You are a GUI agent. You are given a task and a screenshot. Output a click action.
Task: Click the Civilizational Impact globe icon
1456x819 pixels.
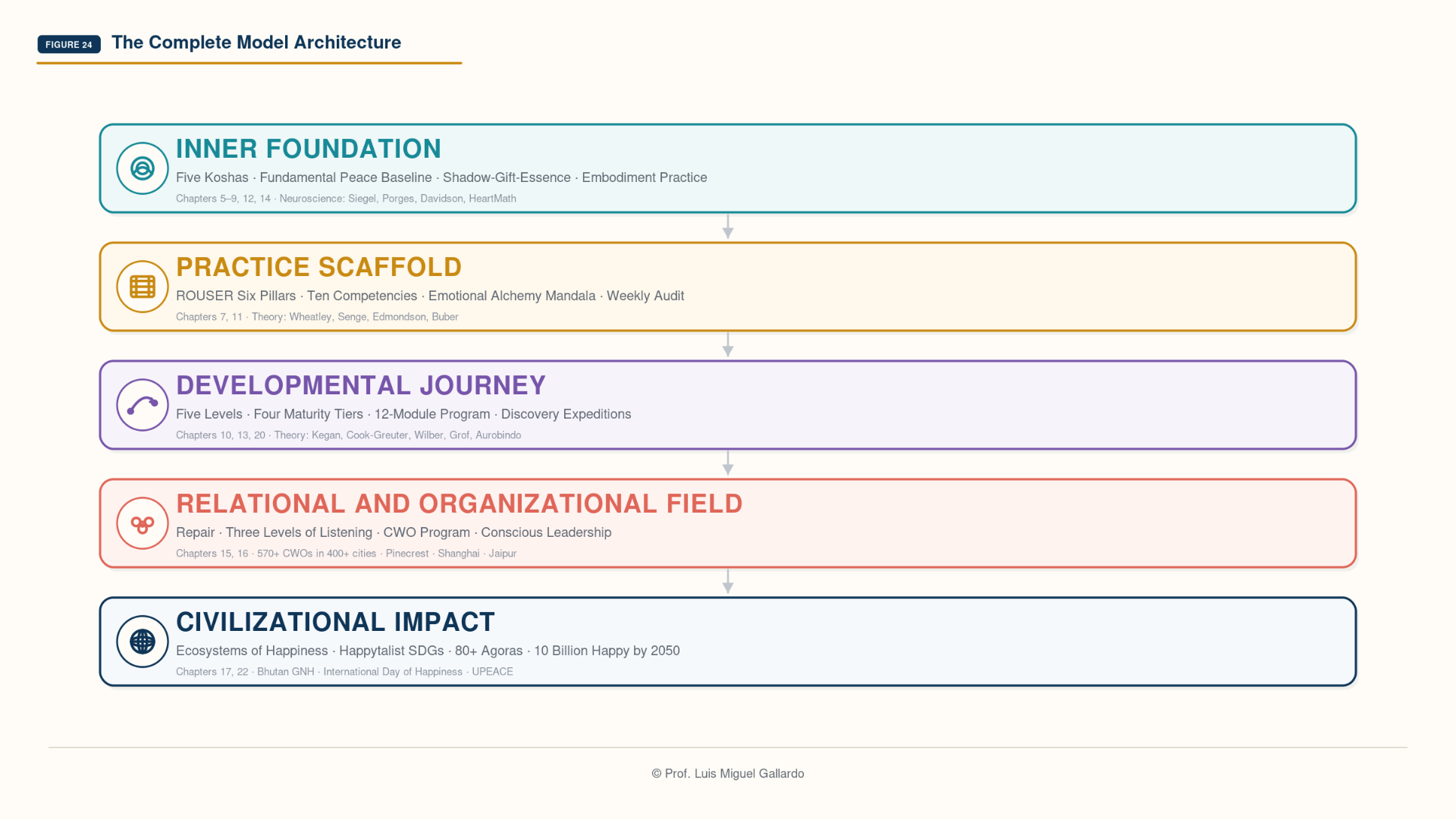[x=143, y=642]
